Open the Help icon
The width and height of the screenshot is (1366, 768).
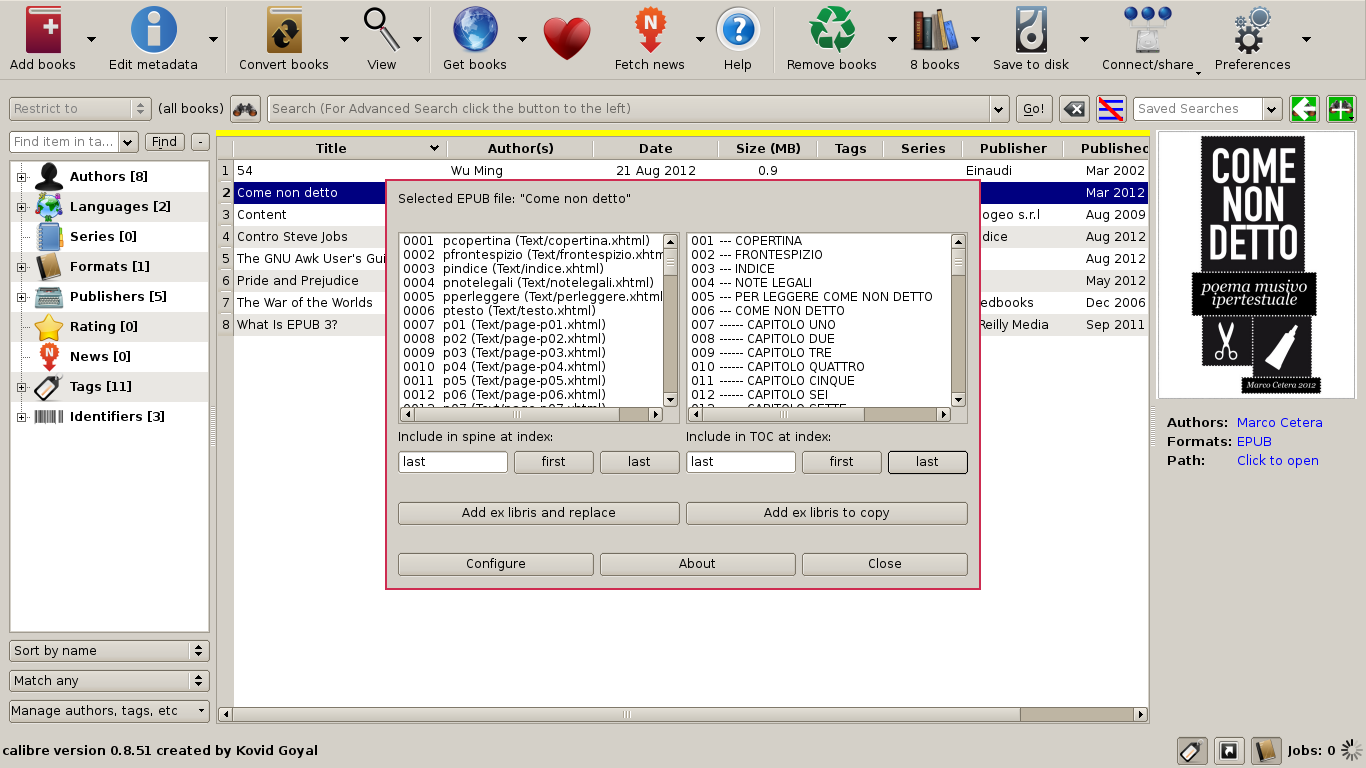tap(737, 30)
